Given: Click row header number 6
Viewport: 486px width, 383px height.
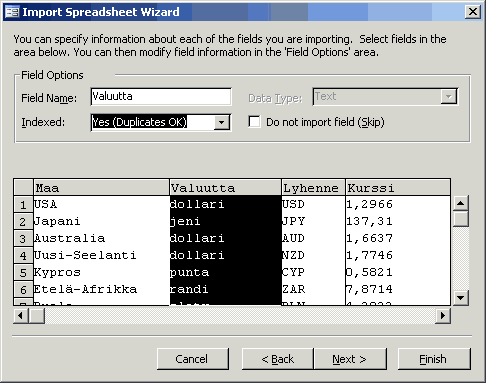Looking at the screenshot, I should 23,289.
